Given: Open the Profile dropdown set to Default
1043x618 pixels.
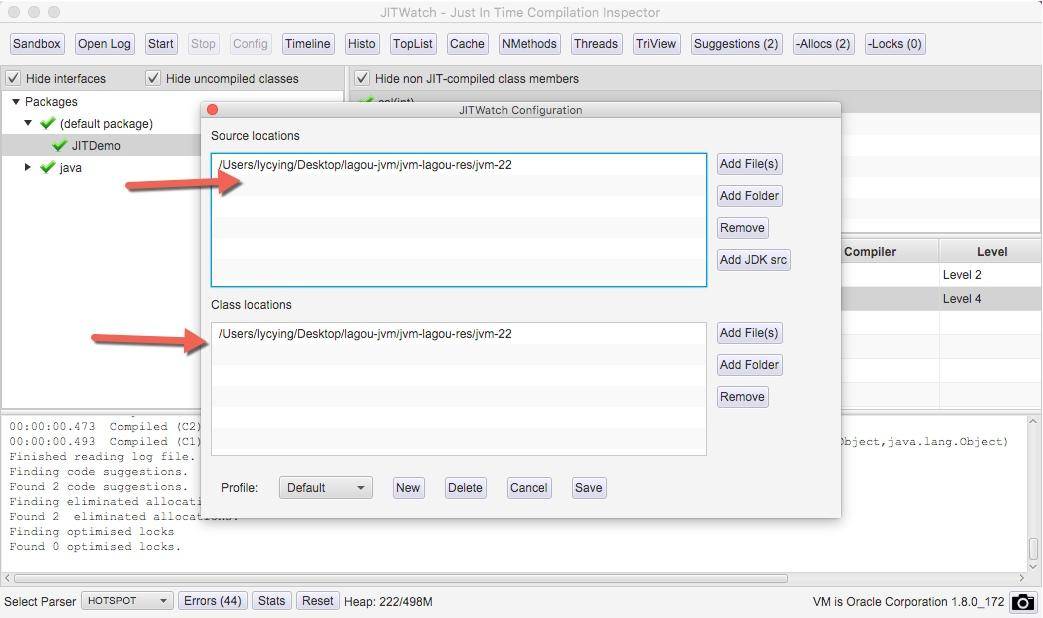Looking at the screenshot, I should [325, 488].
